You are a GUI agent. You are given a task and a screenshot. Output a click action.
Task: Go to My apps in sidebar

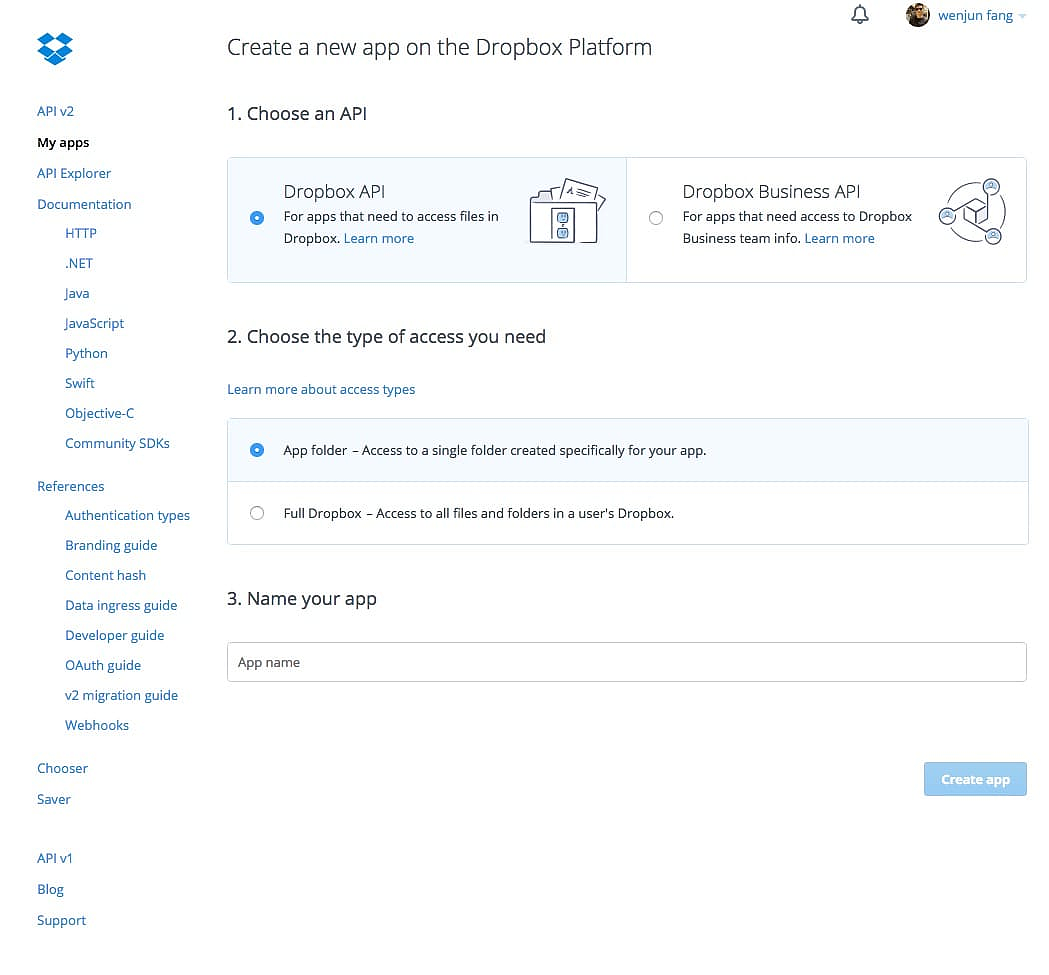[63, 143]
